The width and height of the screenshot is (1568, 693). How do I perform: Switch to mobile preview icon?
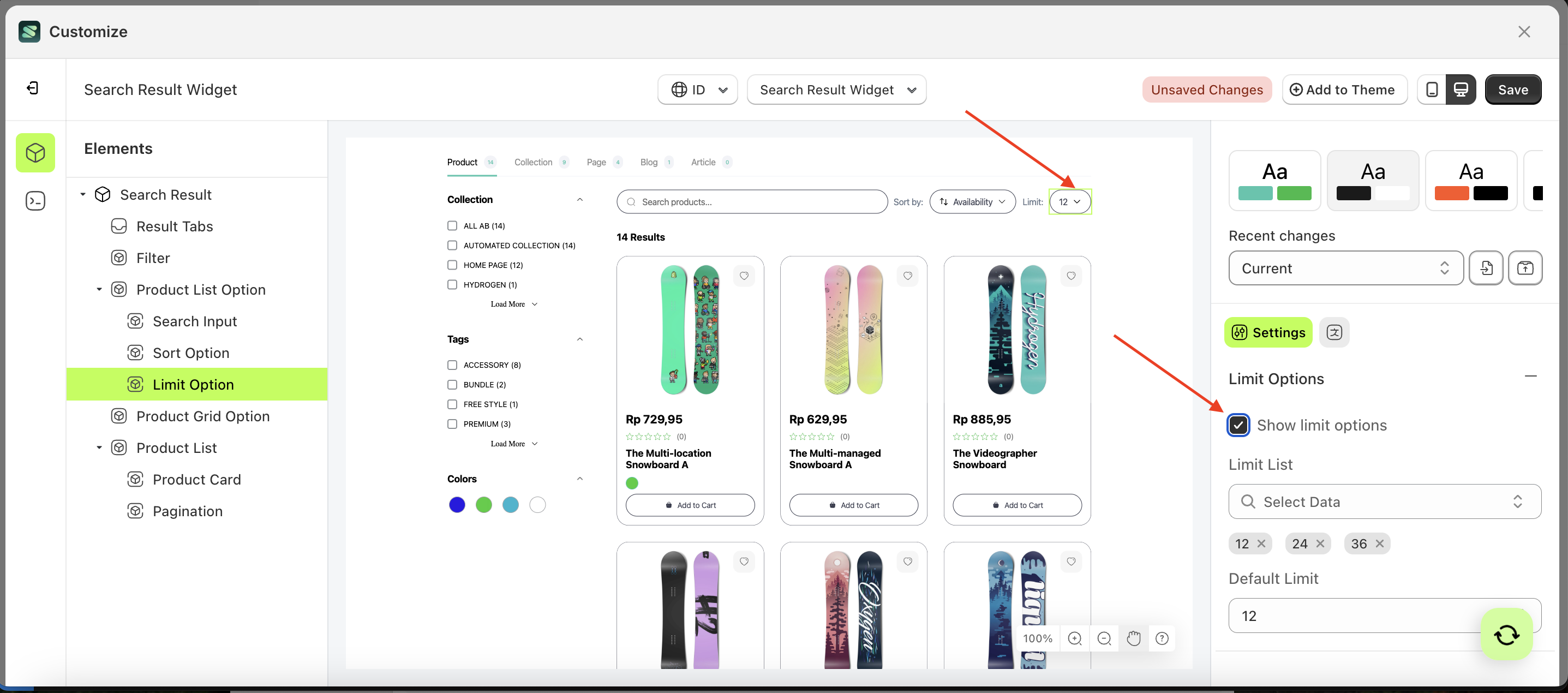click(x=1432, y=89)
